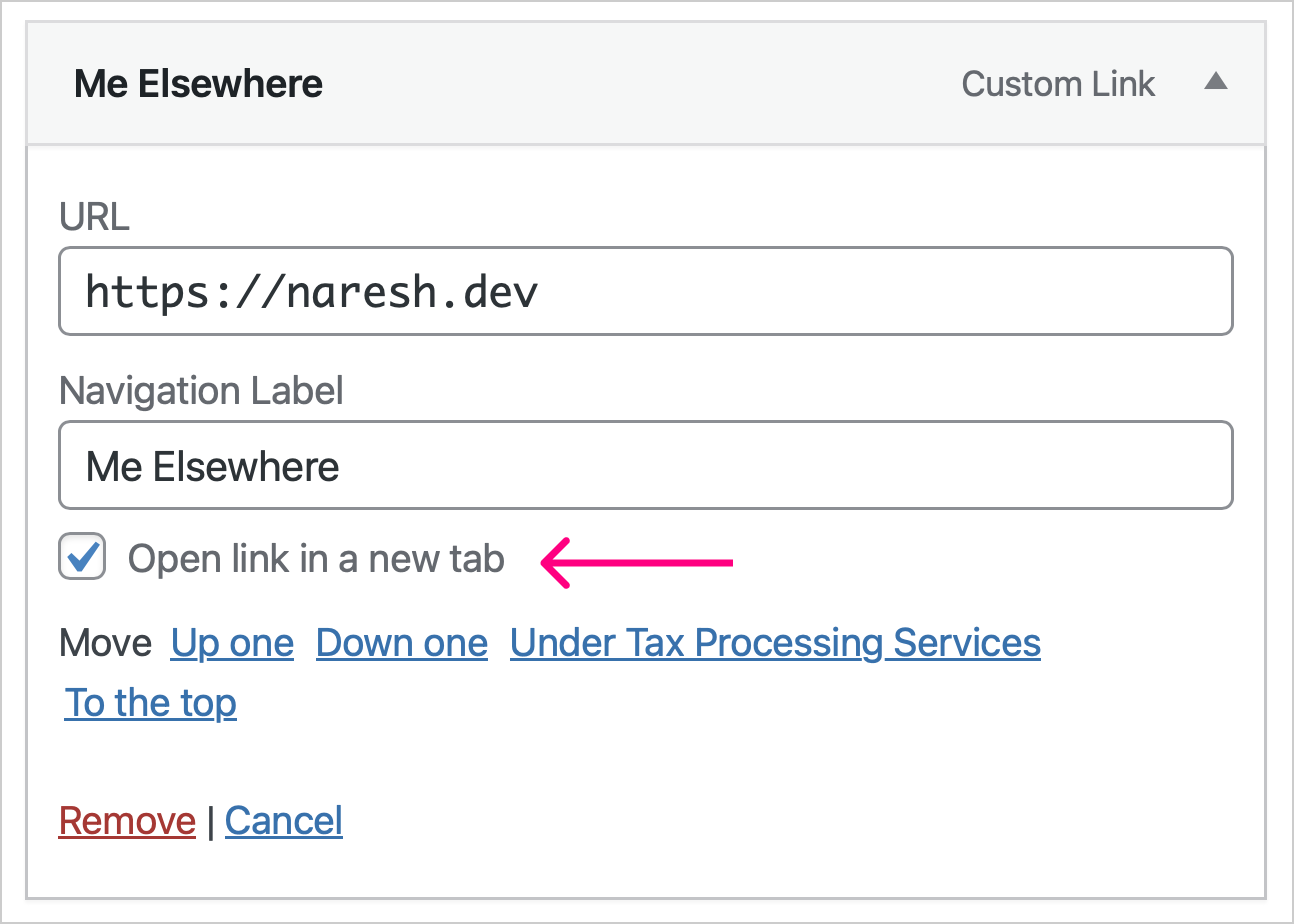Click the separator between Remove and Cancel

[x=210, y=822]
